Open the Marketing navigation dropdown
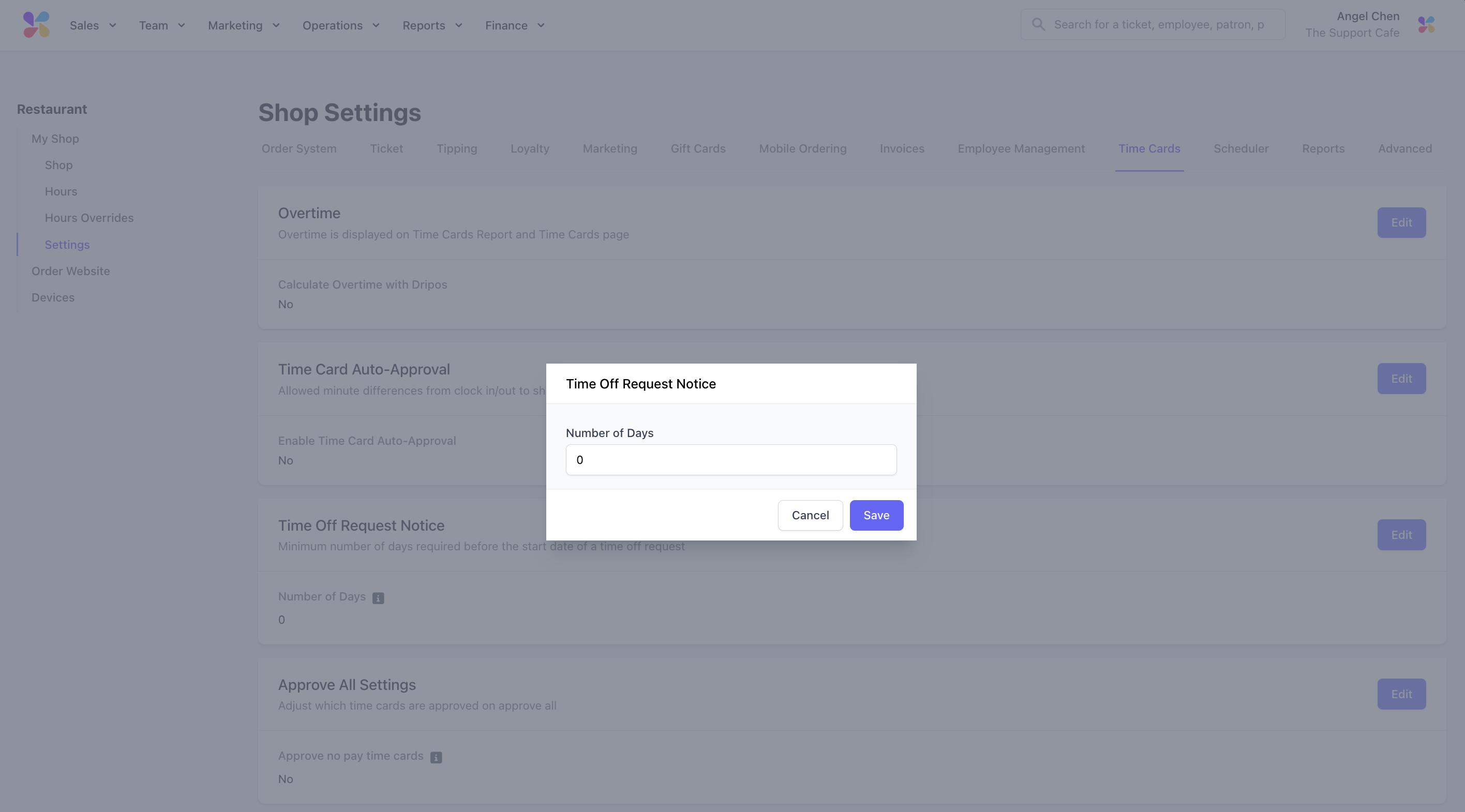 (244, 25)
